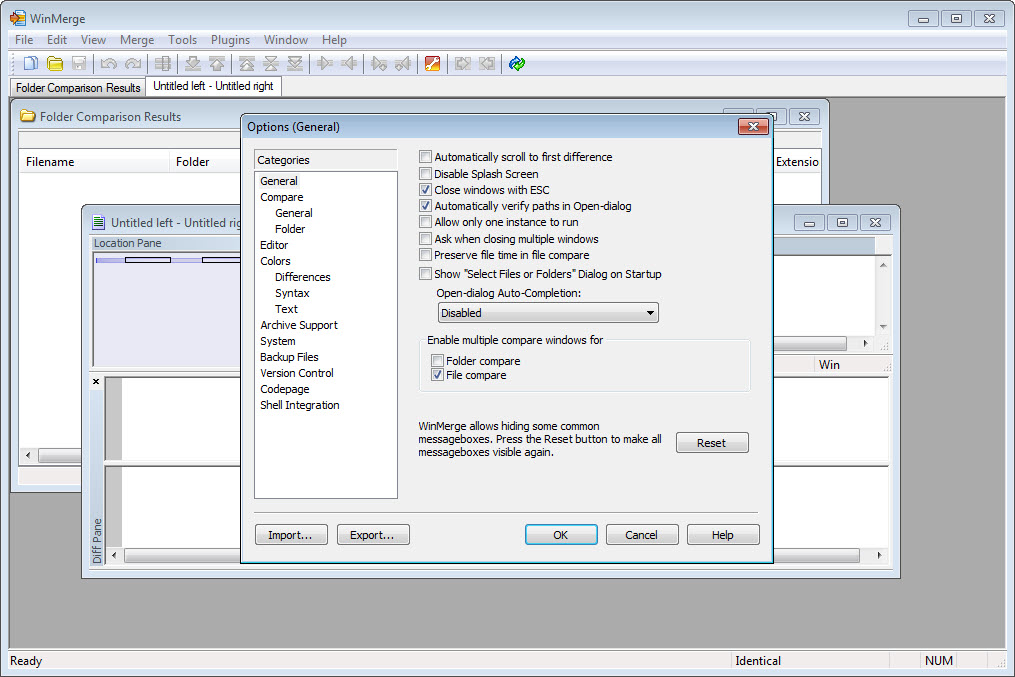Select top-level General category
The width and height of the screenshot is (1015, 677).
pyautogui.click(x=279, y=181)
